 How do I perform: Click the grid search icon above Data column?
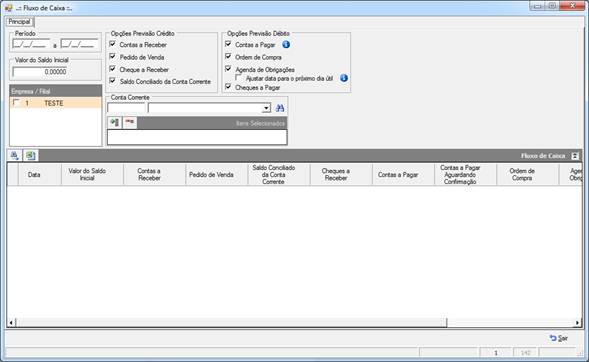pos(15,155)
